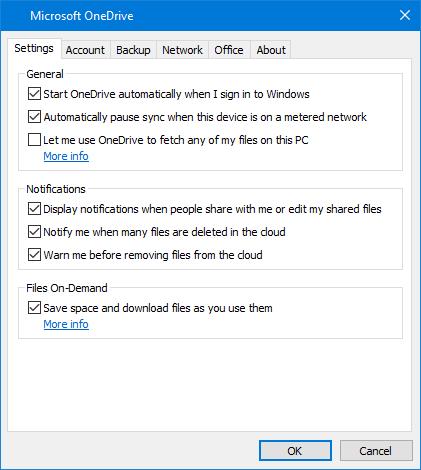Open More info link under General
421x470 pixels.
(x=66, y=156)
